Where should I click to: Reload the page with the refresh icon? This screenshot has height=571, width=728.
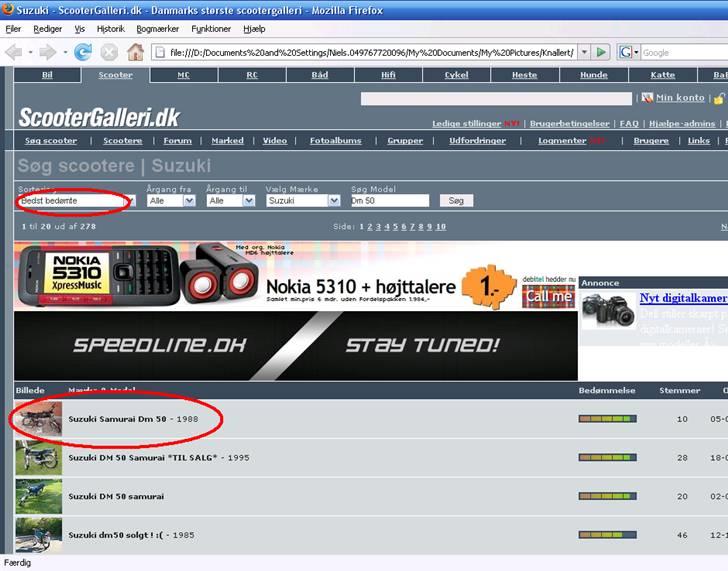tap(83, 52)
